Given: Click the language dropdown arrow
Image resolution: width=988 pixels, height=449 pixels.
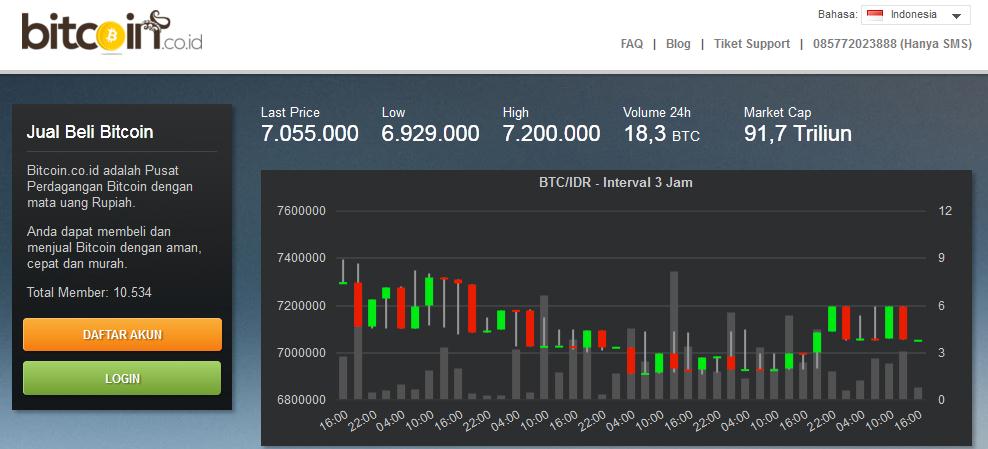Looking at the screenshot, I should pyautogui.click(x=956, y=16).
